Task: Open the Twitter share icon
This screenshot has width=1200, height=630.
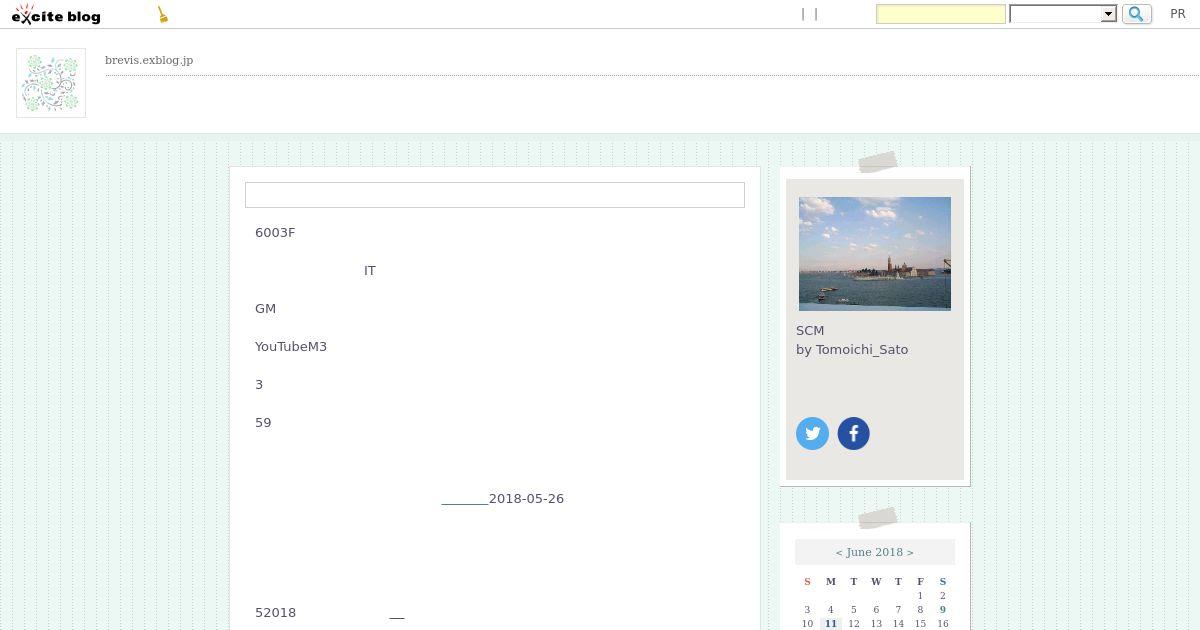Action: coord(812,433)
